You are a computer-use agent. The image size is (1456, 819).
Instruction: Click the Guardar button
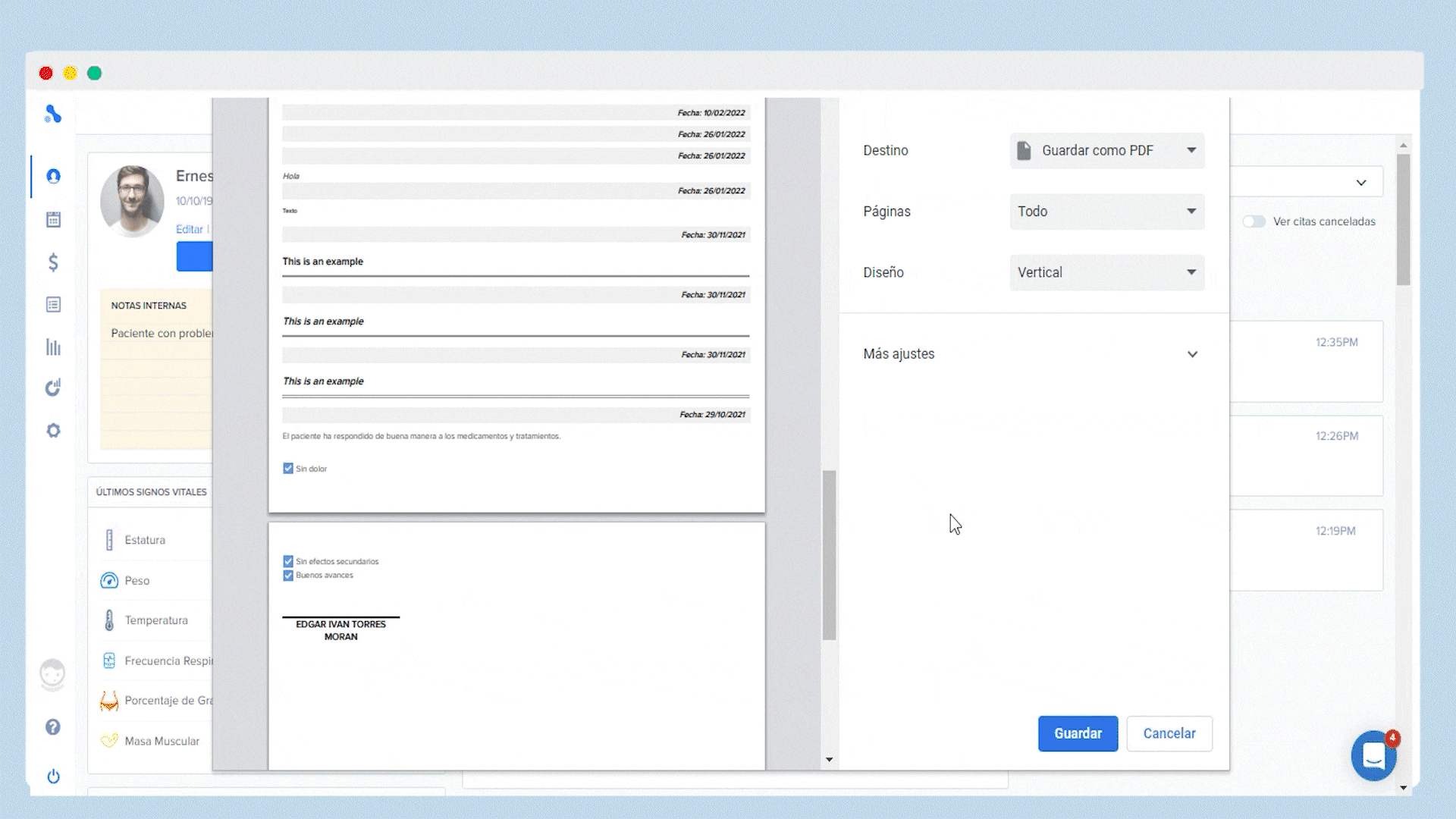click(x=1078, y=733)
